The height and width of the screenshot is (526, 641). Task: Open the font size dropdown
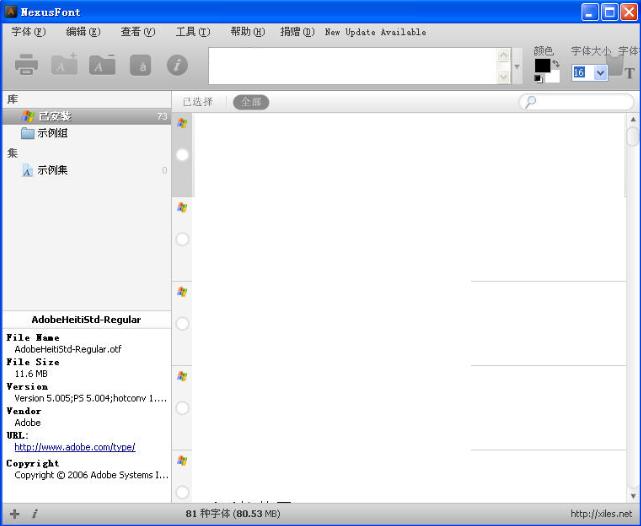coord(600,72)
